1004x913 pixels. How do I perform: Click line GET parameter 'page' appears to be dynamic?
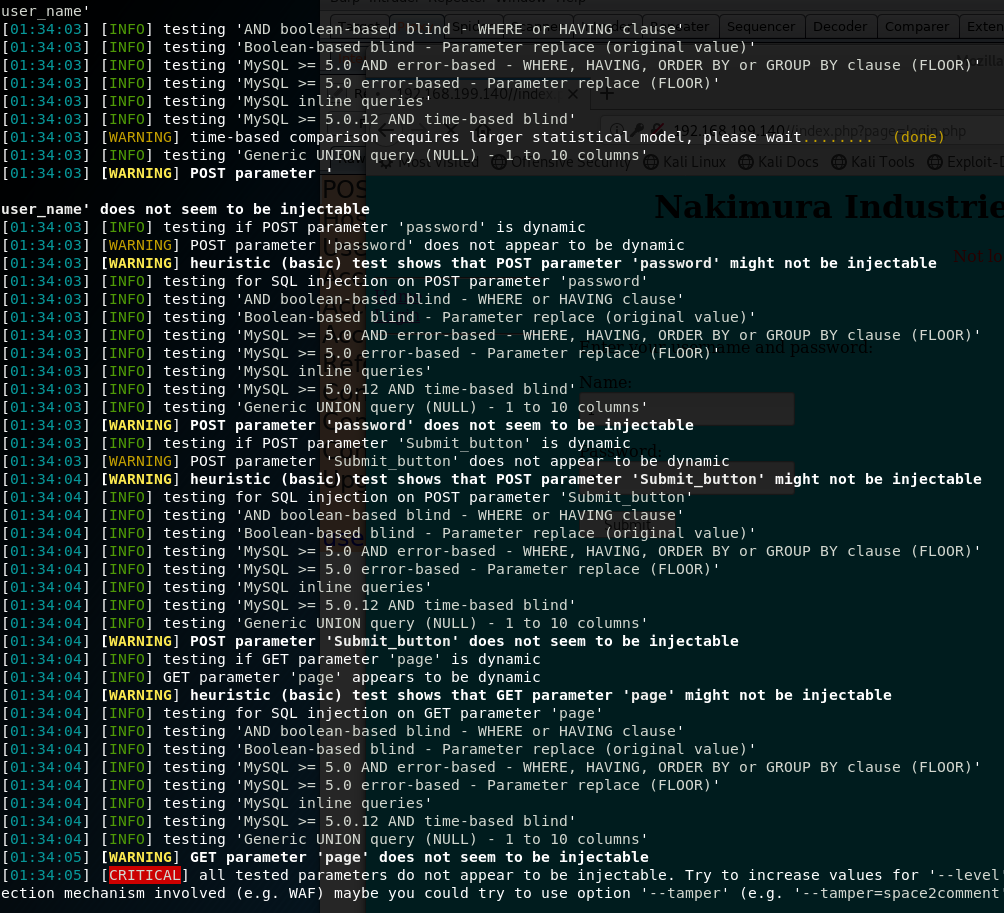click(x=271, y=677)
